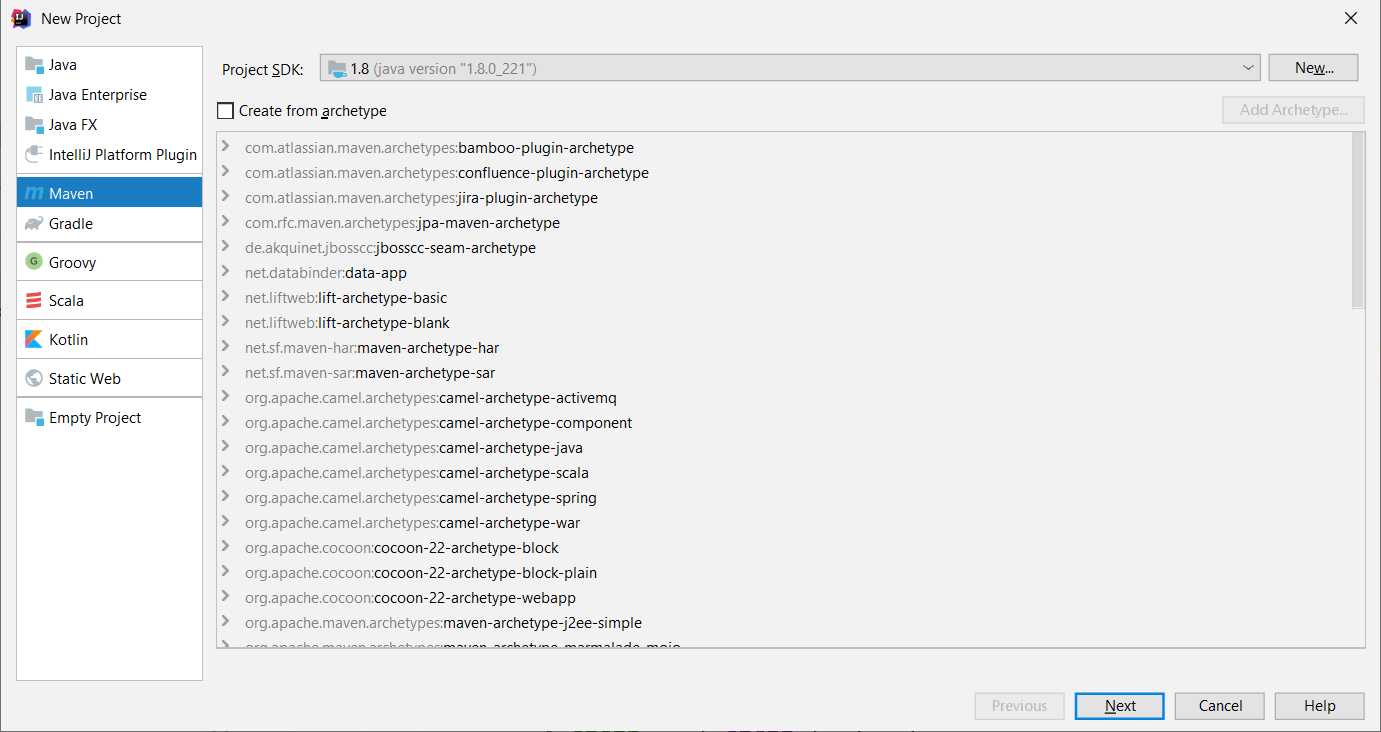Expand maven-archetype-har node arrow
Viewport: 1381px width, 732px height.
[226, 347]
